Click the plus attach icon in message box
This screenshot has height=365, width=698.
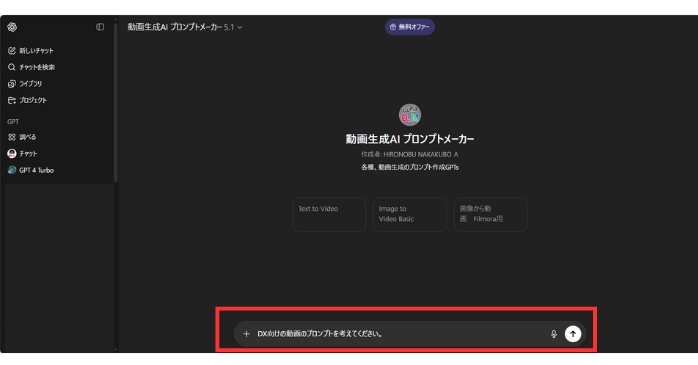coord(246,334)
